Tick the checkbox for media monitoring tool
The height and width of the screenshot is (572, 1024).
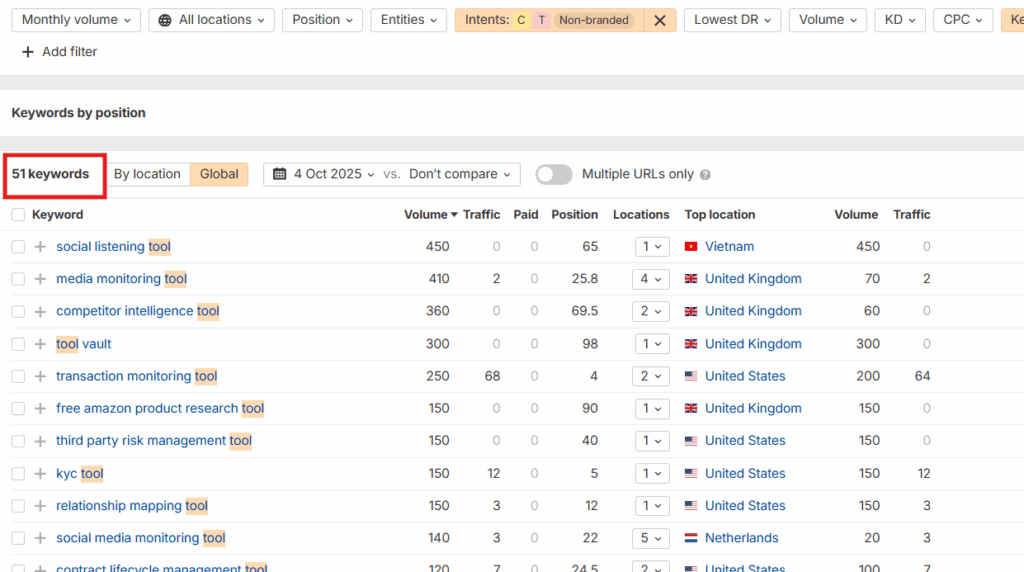coord(18,279)
